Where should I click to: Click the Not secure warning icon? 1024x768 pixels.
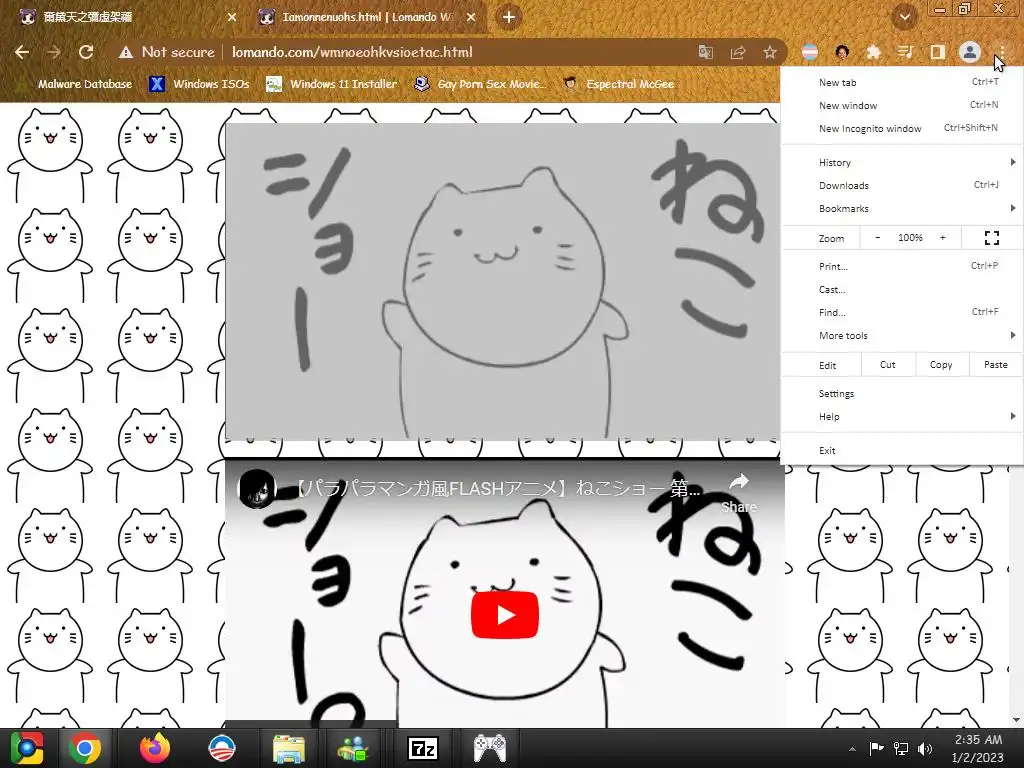(125, 52)
